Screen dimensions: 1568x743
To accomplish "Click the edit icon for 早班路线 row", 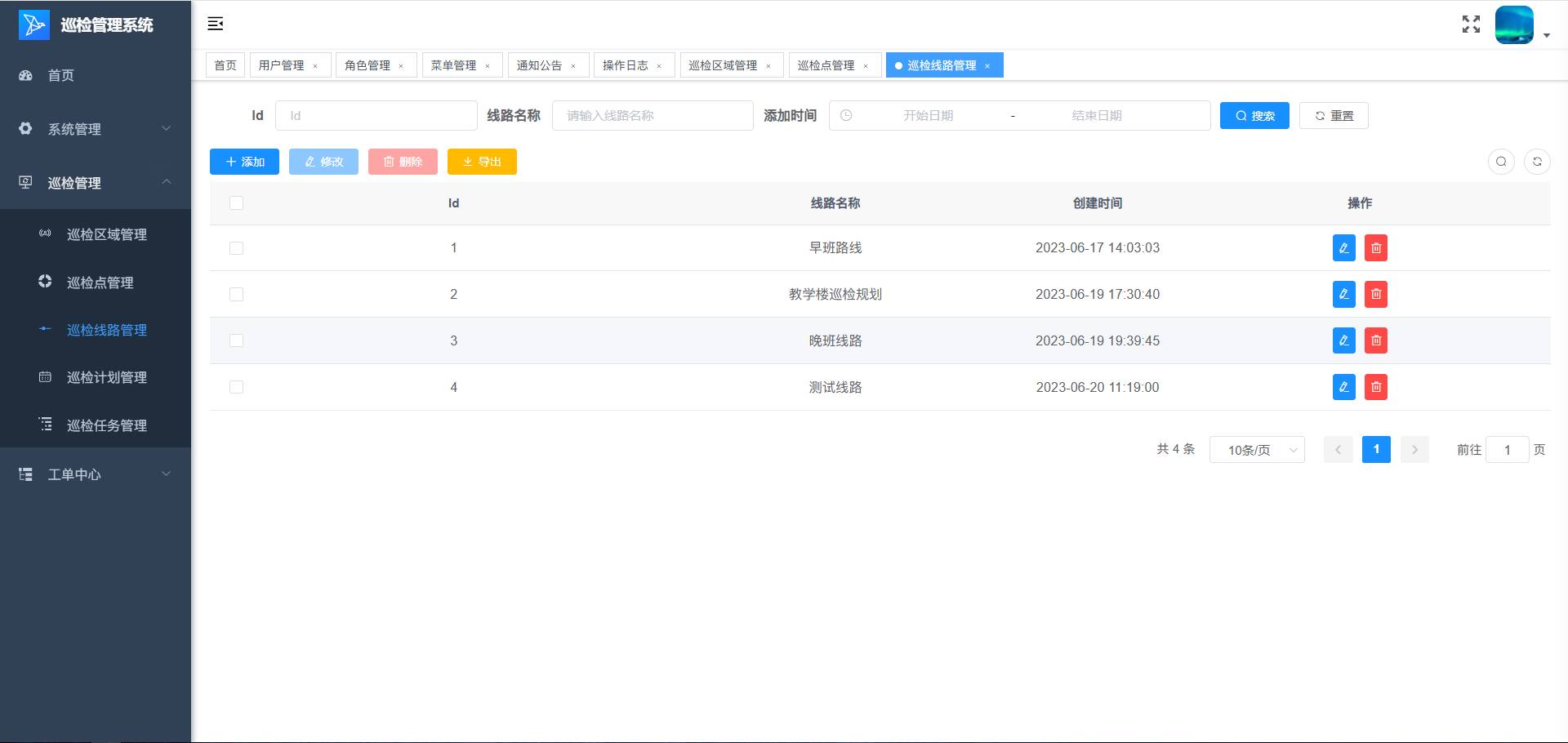I will click(x=1343, y=248).
